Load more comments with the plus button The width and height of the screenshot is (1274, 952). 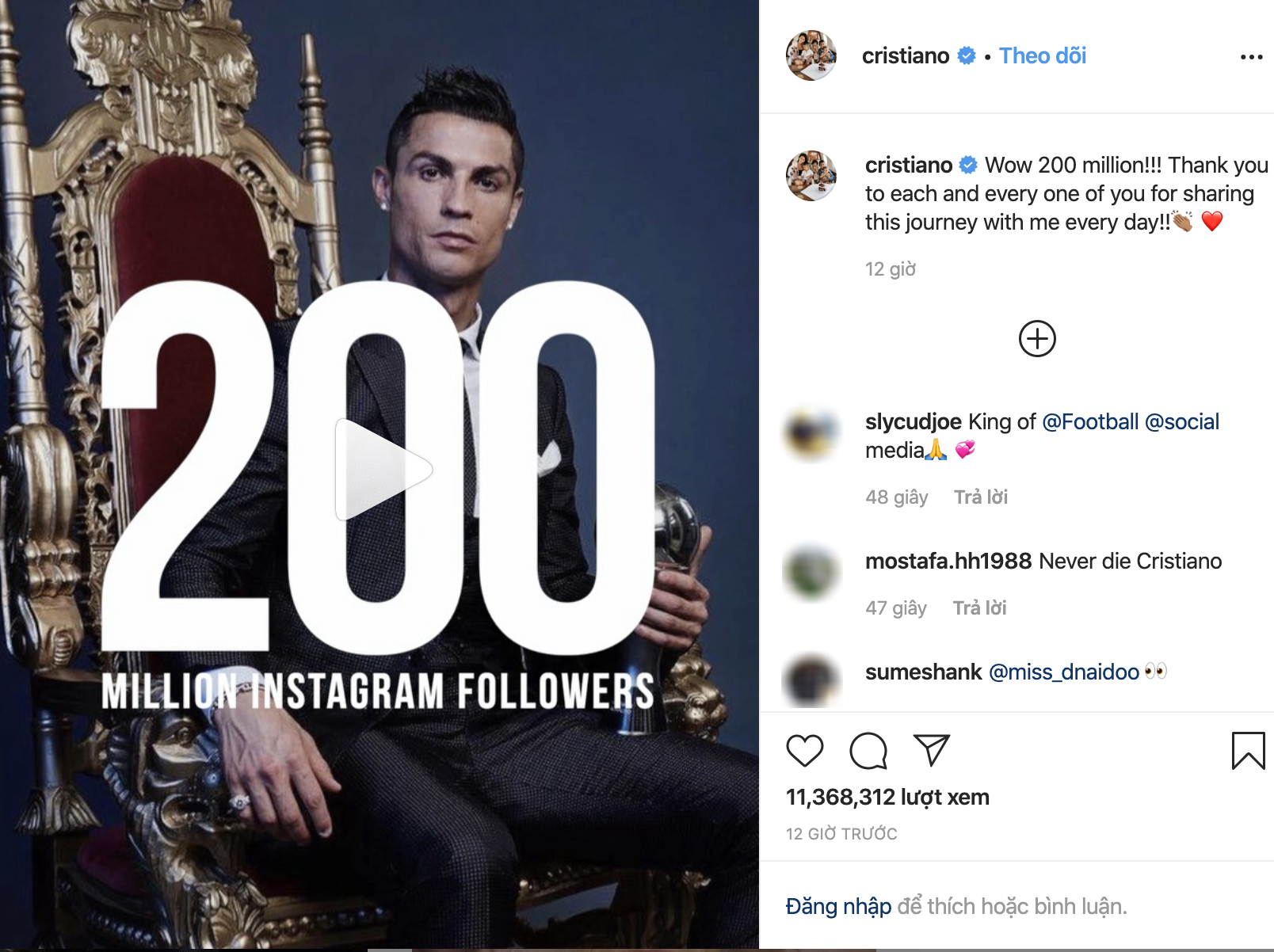[1037, 339]
